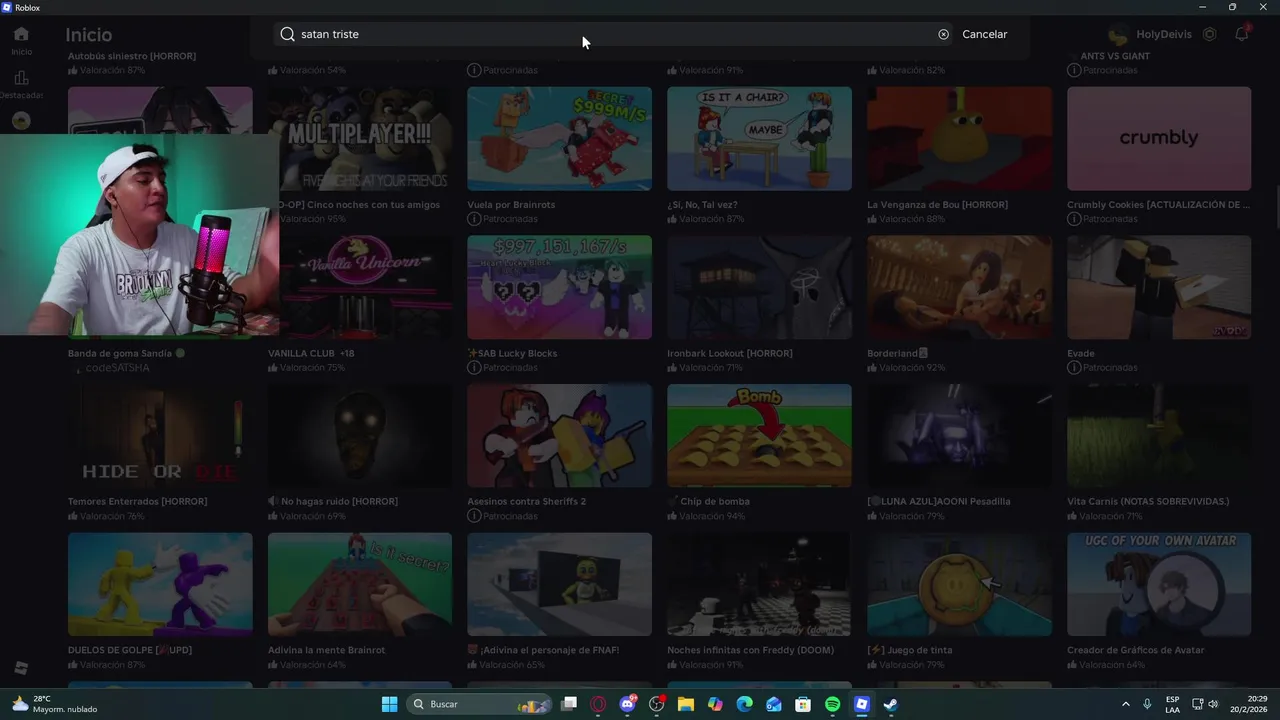
Task: Click the Roblox logo icon in the left sidebar
Action: point(21,668)
